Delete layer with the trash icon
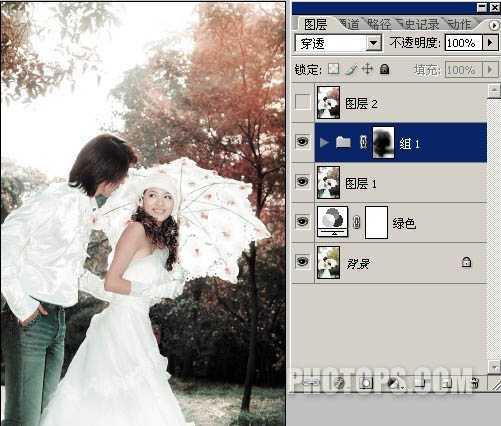Viewport: 501px width, 426px height. click(x=475, y=383)
